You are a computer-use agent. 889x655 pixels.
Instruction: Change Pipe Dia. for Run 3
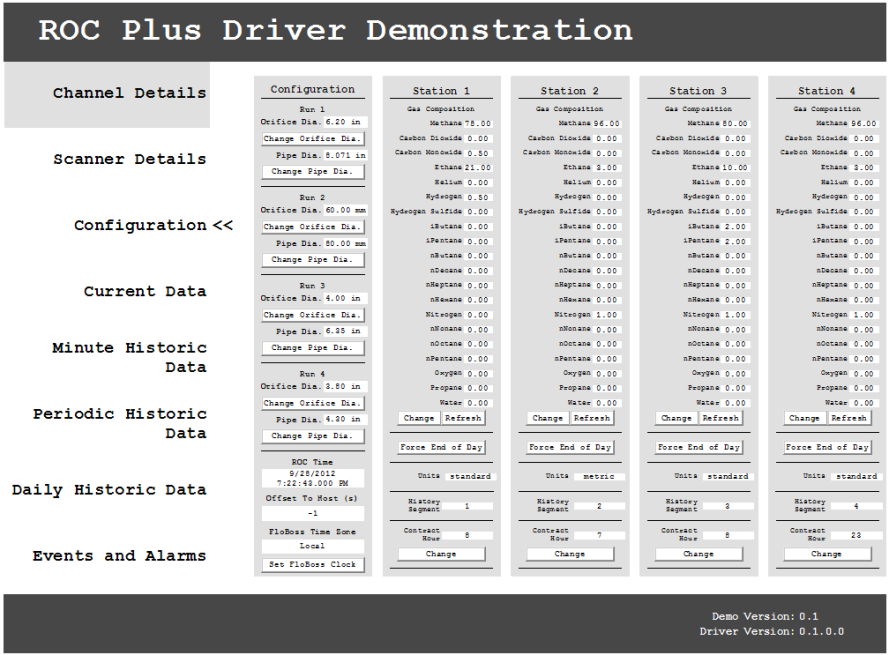312,348
